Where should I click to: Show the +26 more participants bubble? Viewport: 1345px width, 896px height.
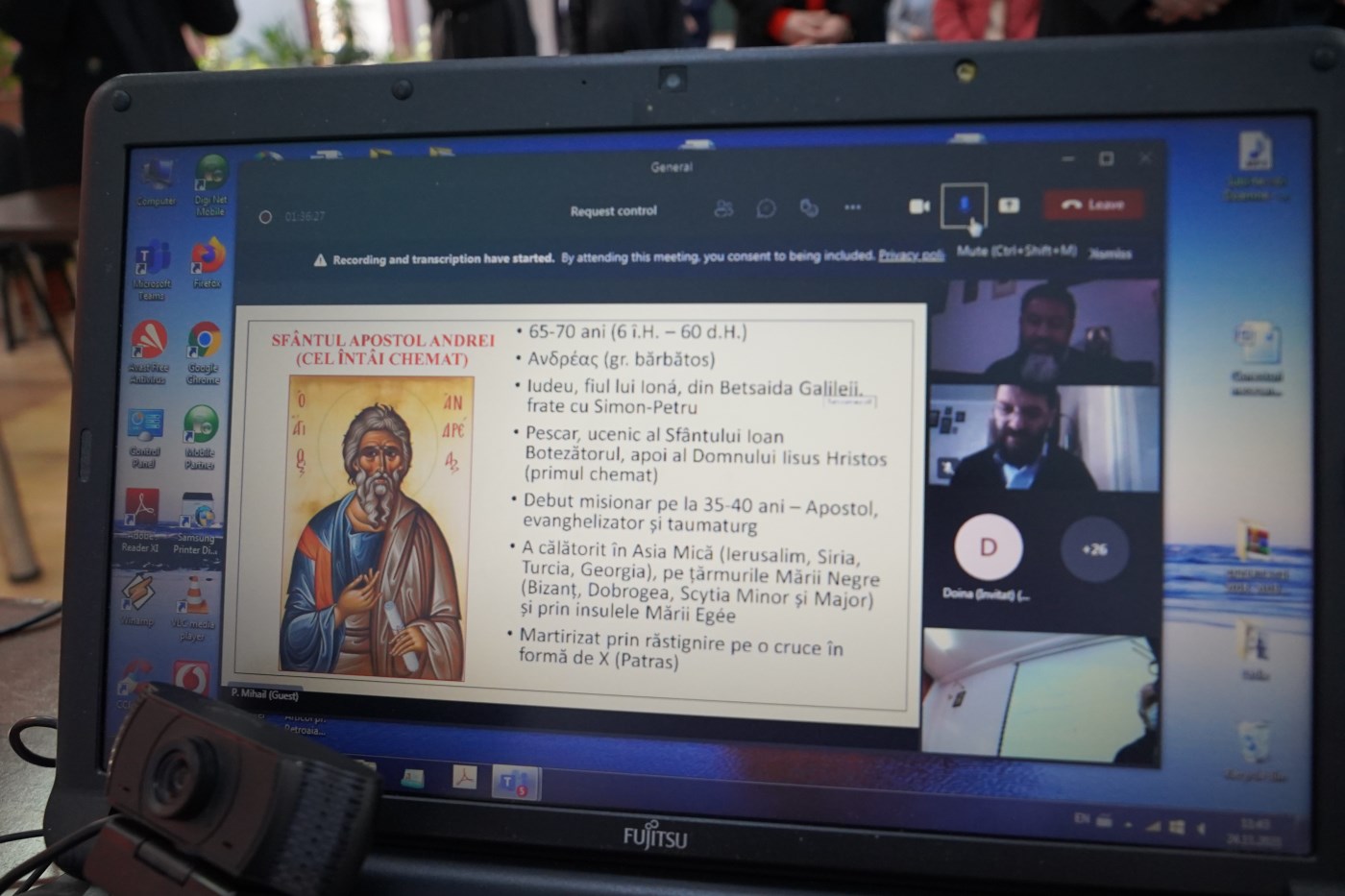[1094, 549]
